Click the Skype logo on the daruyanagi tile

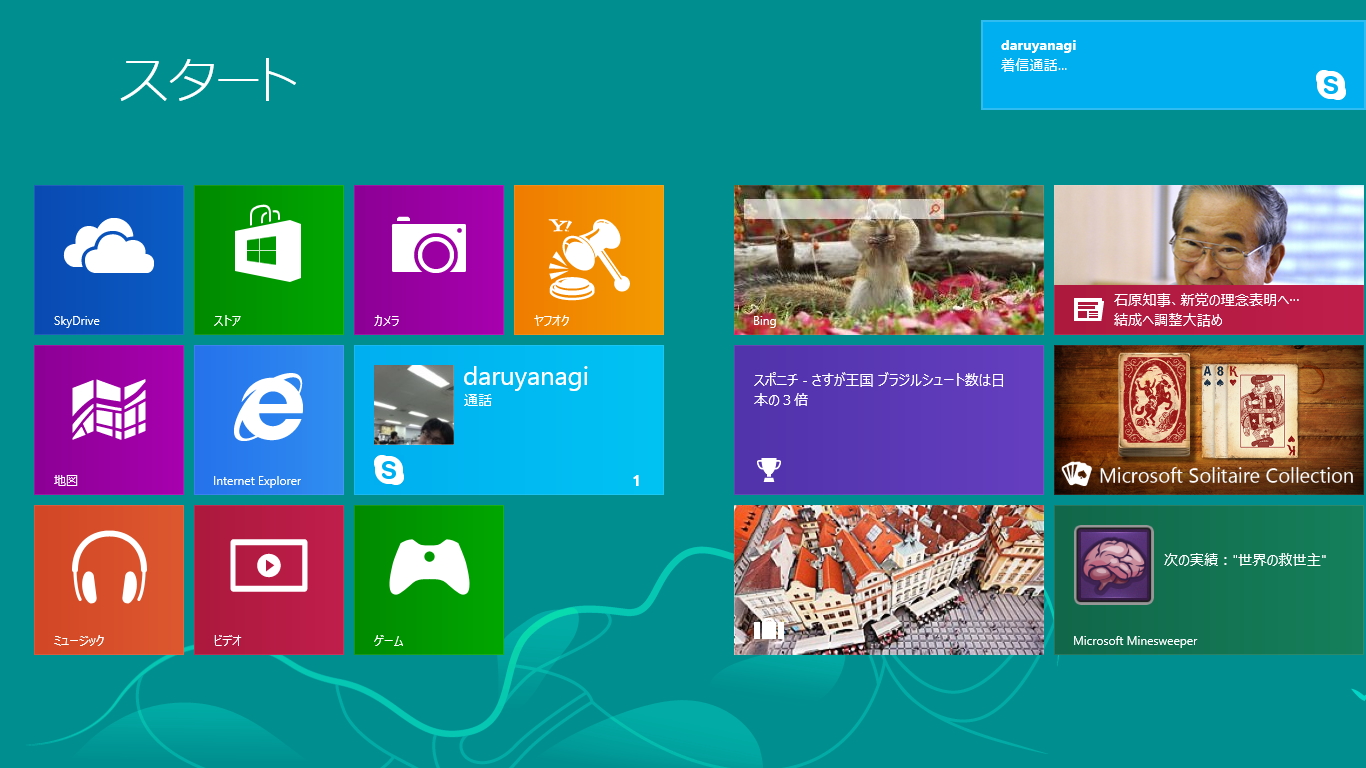tap(389, 470)
